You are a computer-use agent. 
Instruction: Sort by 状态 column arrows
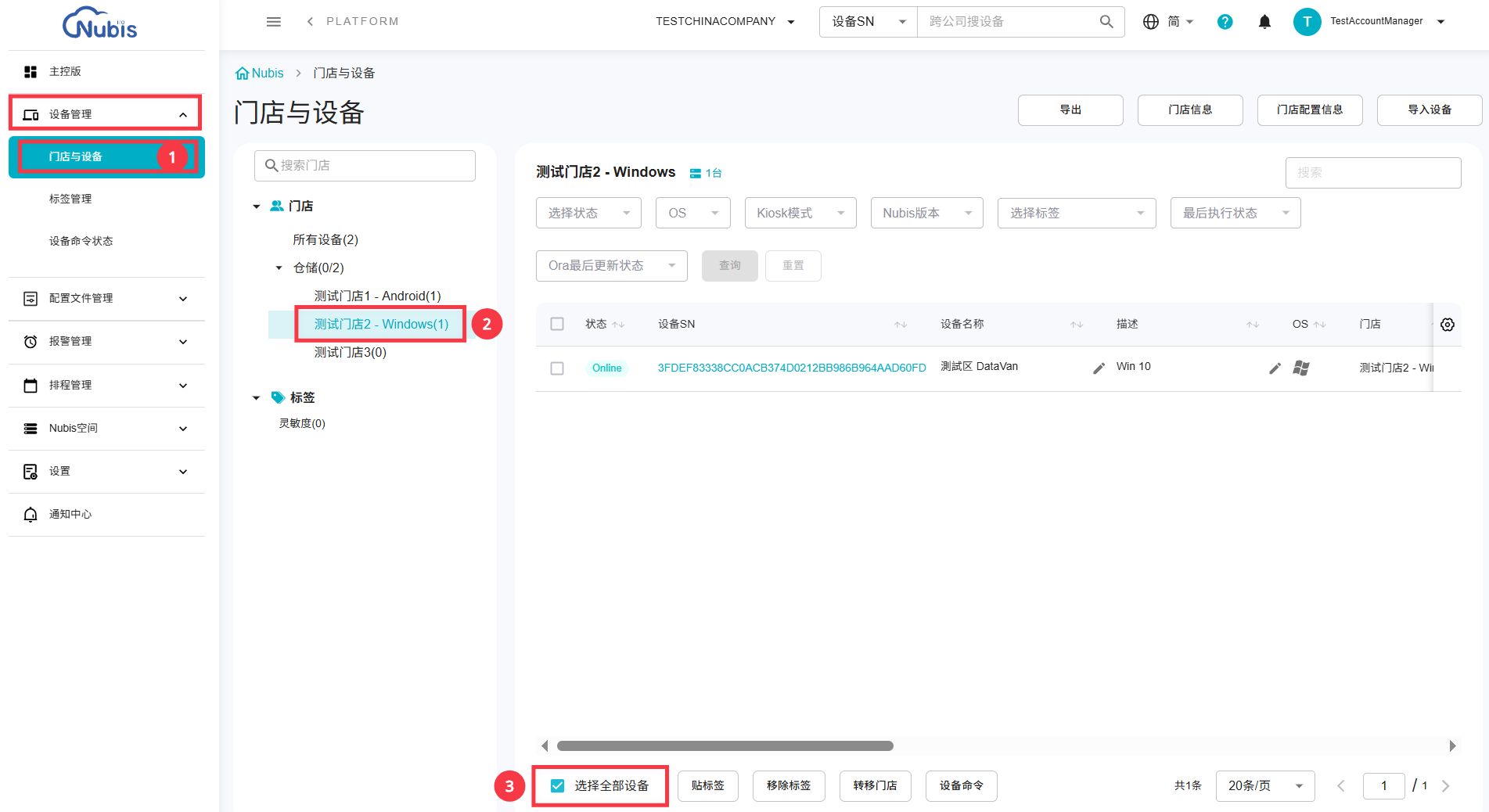tap(619, 325)
